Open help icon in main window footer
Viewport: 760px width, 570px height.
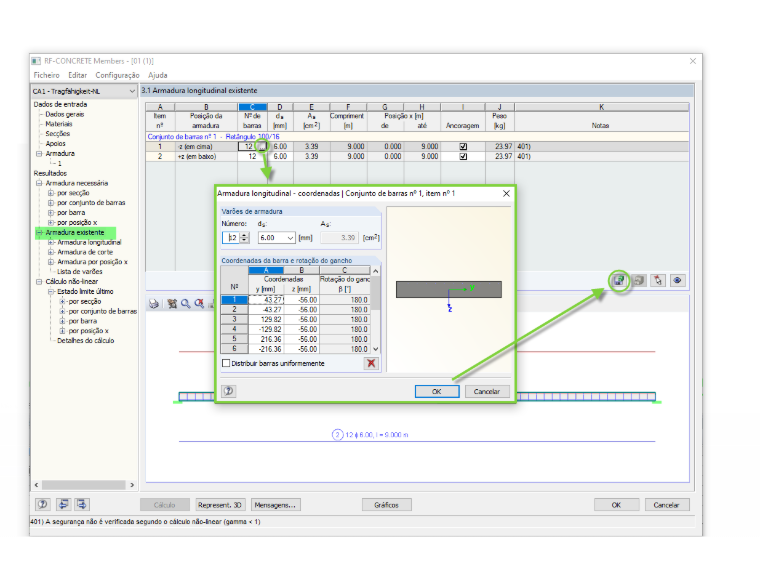(43, 505)
